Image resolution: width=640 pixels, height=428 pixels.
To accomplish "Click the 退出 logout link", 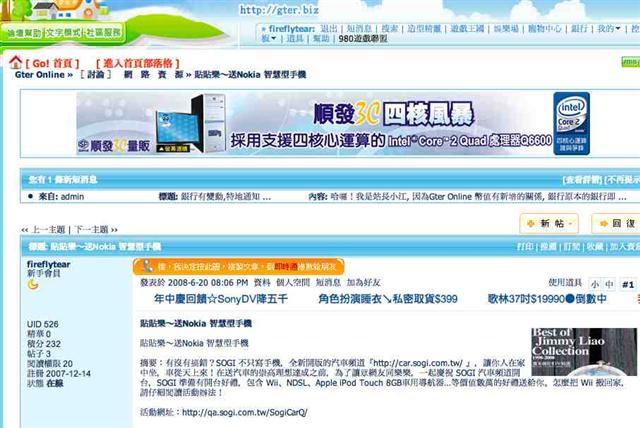I will (x=329, y=29).
